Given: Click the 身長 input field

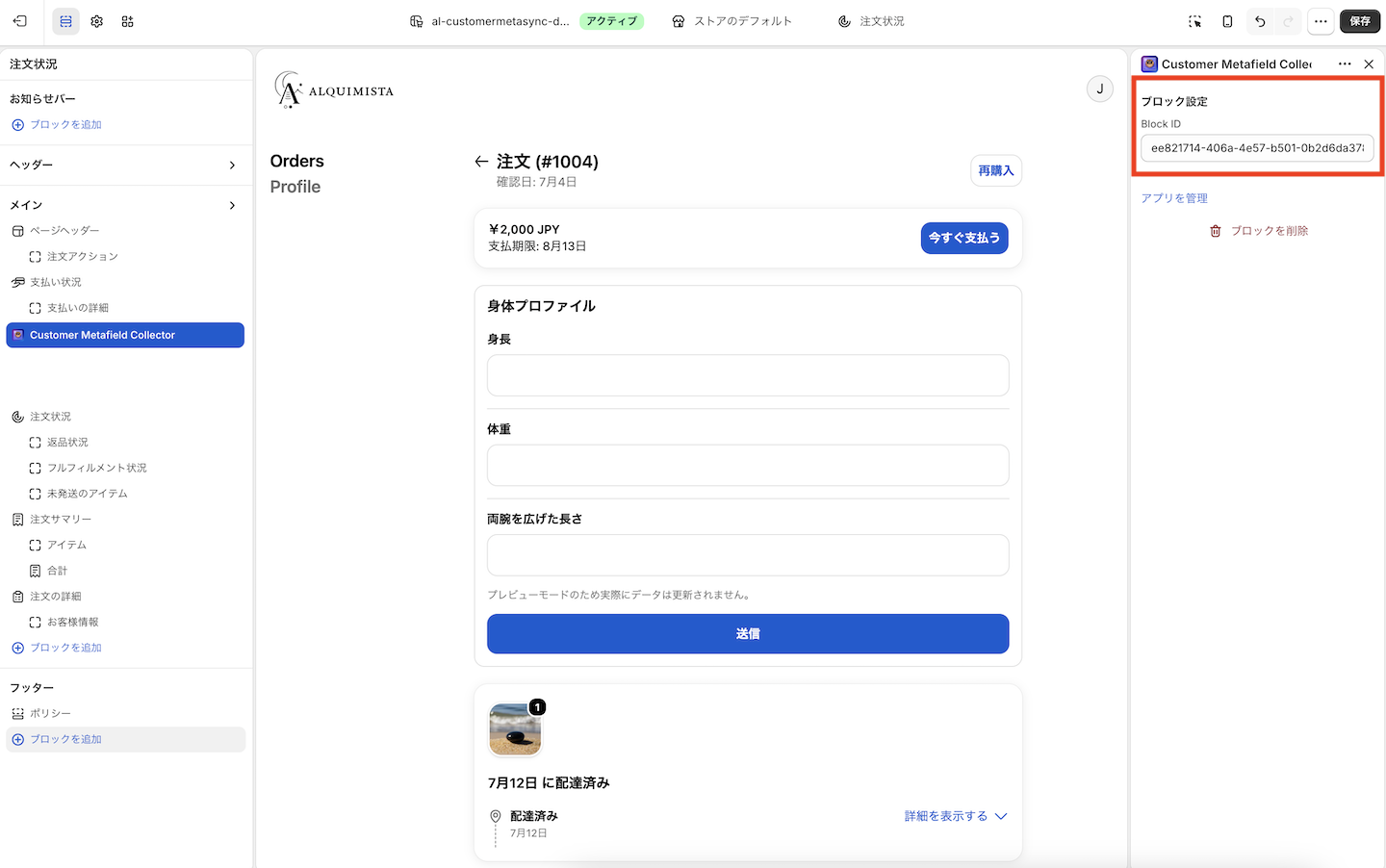Looking at the screenshot, I should [x=748, y=375].
